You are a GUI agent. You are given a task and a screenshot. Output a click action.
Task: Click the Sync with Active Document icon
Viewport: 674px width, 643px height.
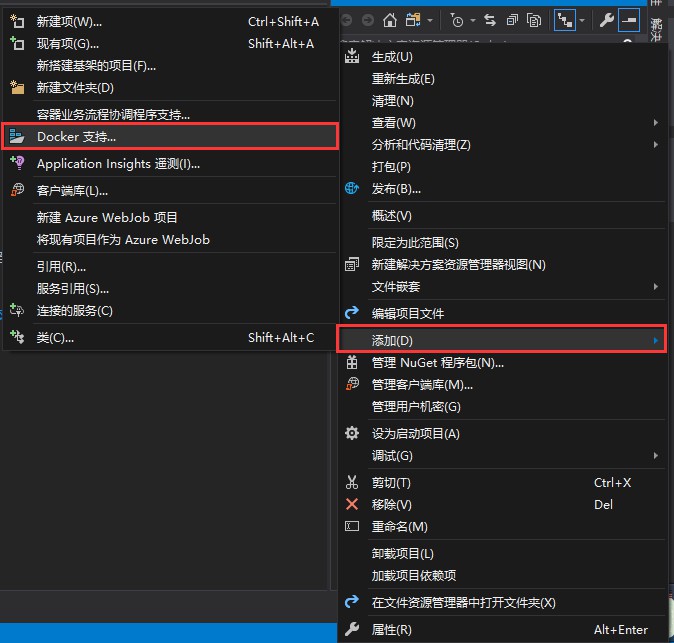coord(490,20)
